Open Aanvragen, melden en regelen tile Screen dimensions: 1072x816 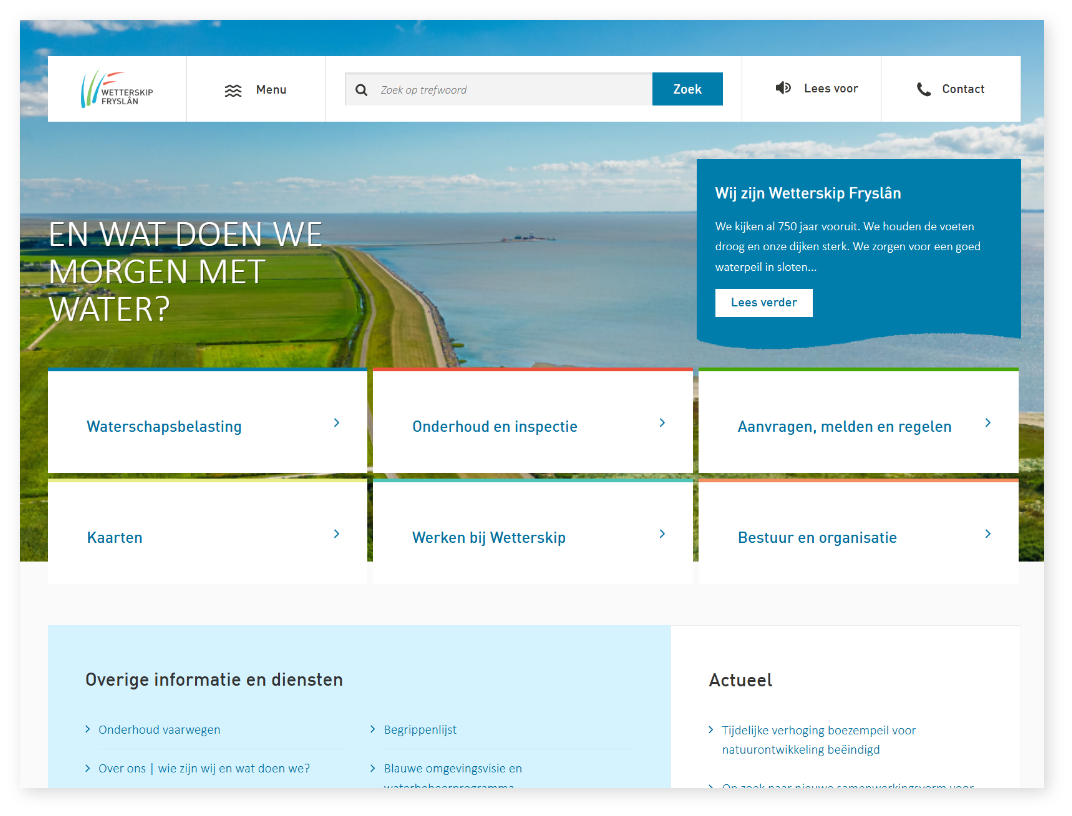pyautogui.click(x=859, y=422)
